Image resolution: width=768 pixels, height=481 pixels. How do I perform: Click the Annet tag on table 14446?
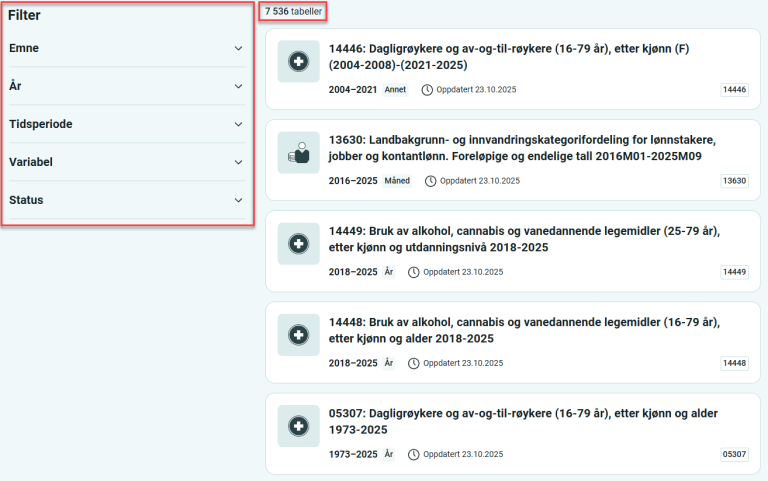pos(395,90)
